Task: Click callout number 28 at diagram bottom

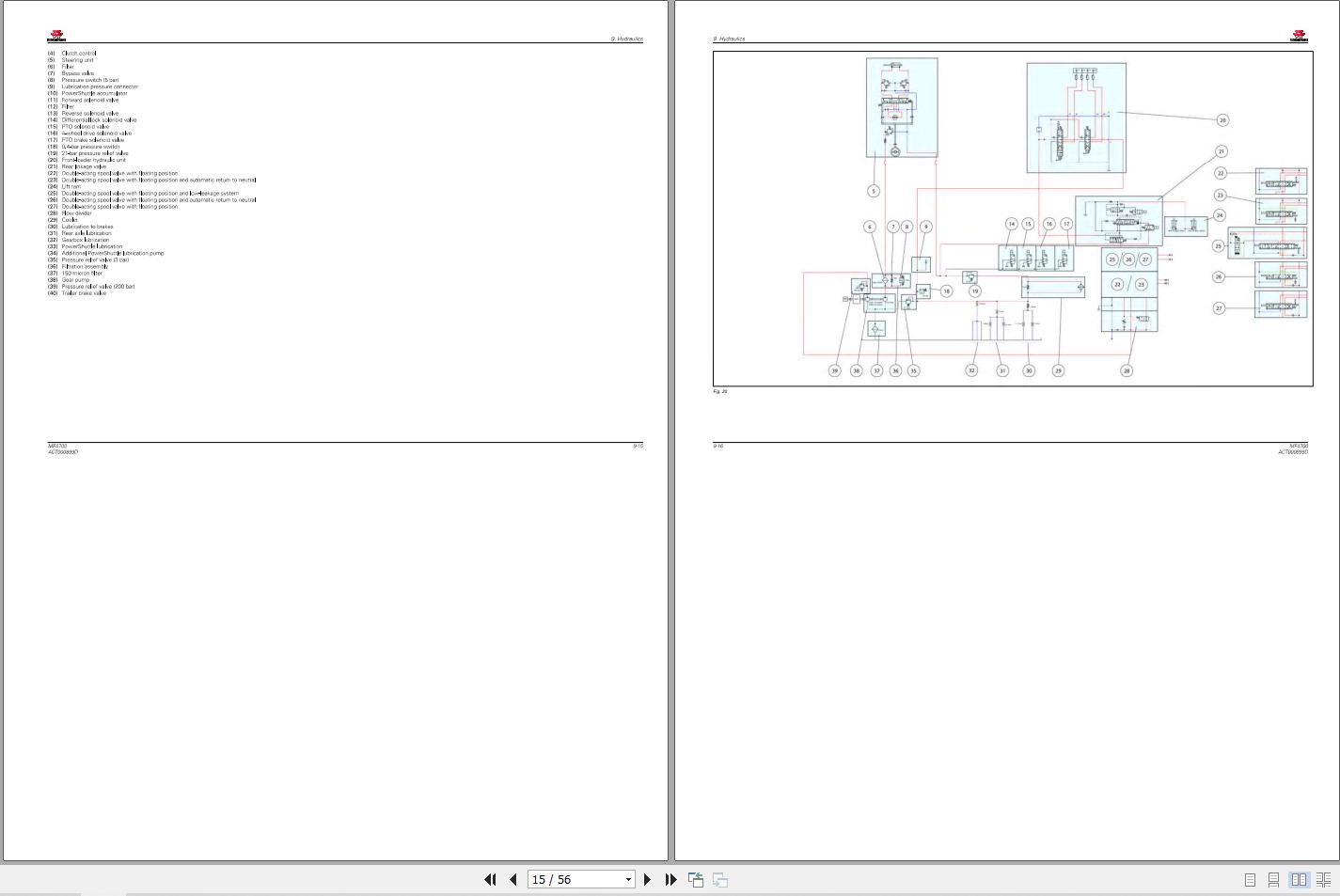Action: coord(1127,370)
